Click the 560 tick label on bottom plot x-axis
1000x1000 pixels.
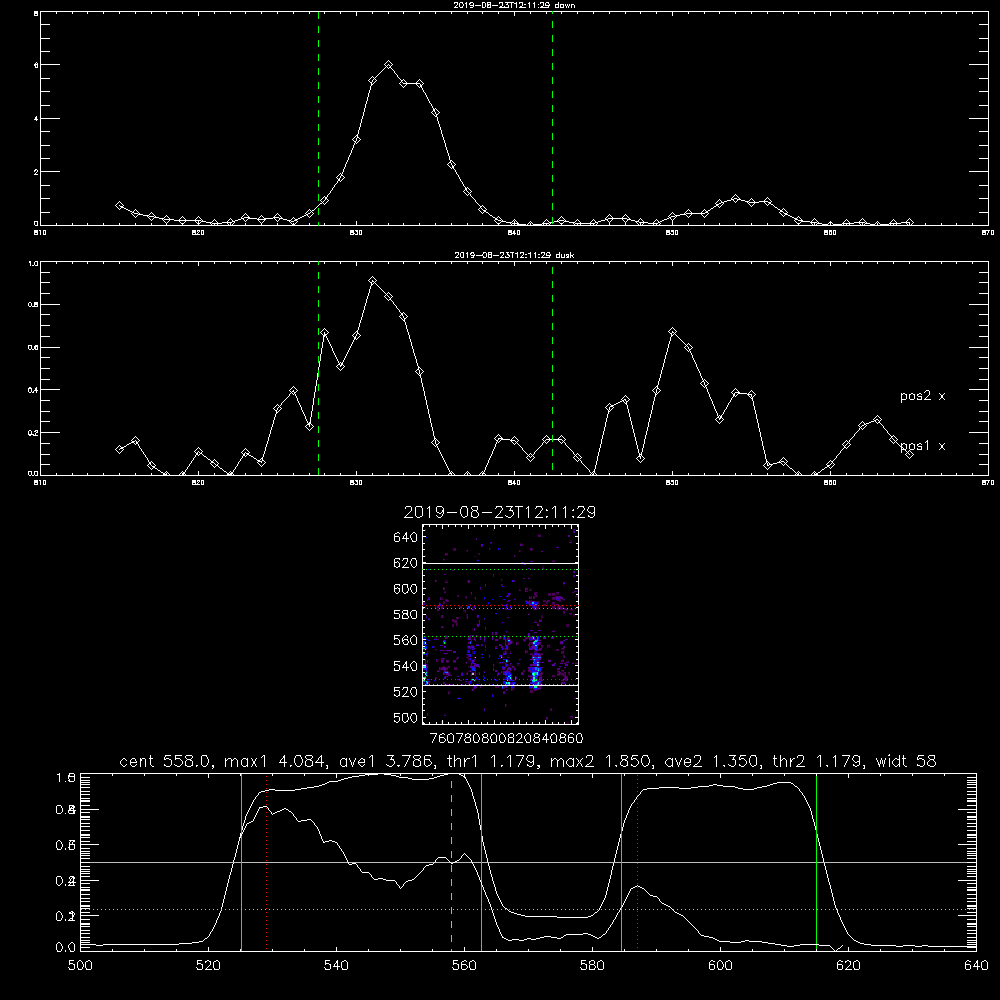(464, 966)
